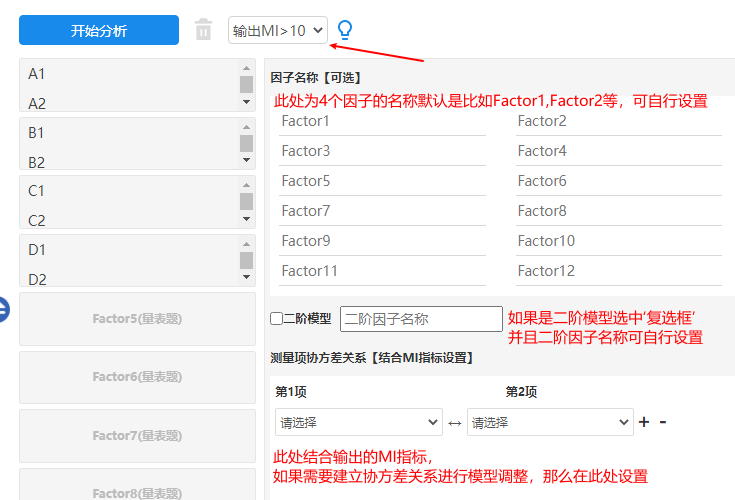Click the double arrow between item dropdowns
This screenshot has height=500, width=735.
pos(455,423)
